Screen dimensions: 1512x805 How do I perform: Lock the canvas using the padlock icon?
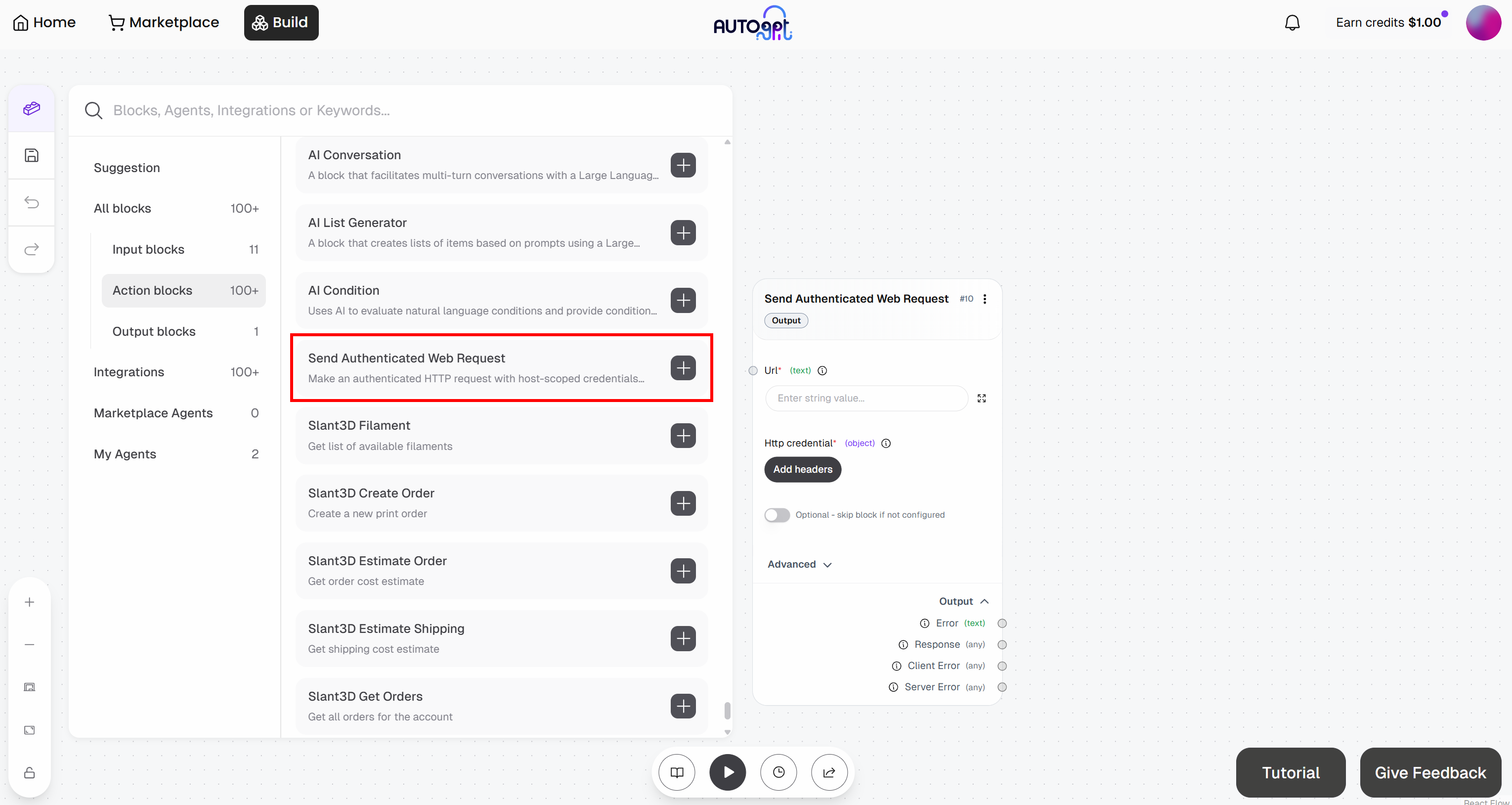pyautogui.click(x=29, y=773)
